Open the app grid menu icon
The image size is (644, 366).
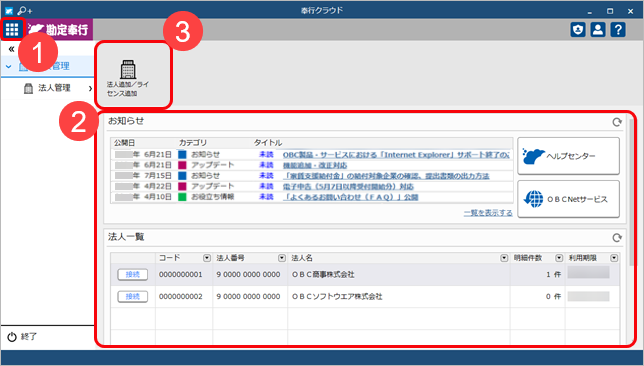(12, 29)
